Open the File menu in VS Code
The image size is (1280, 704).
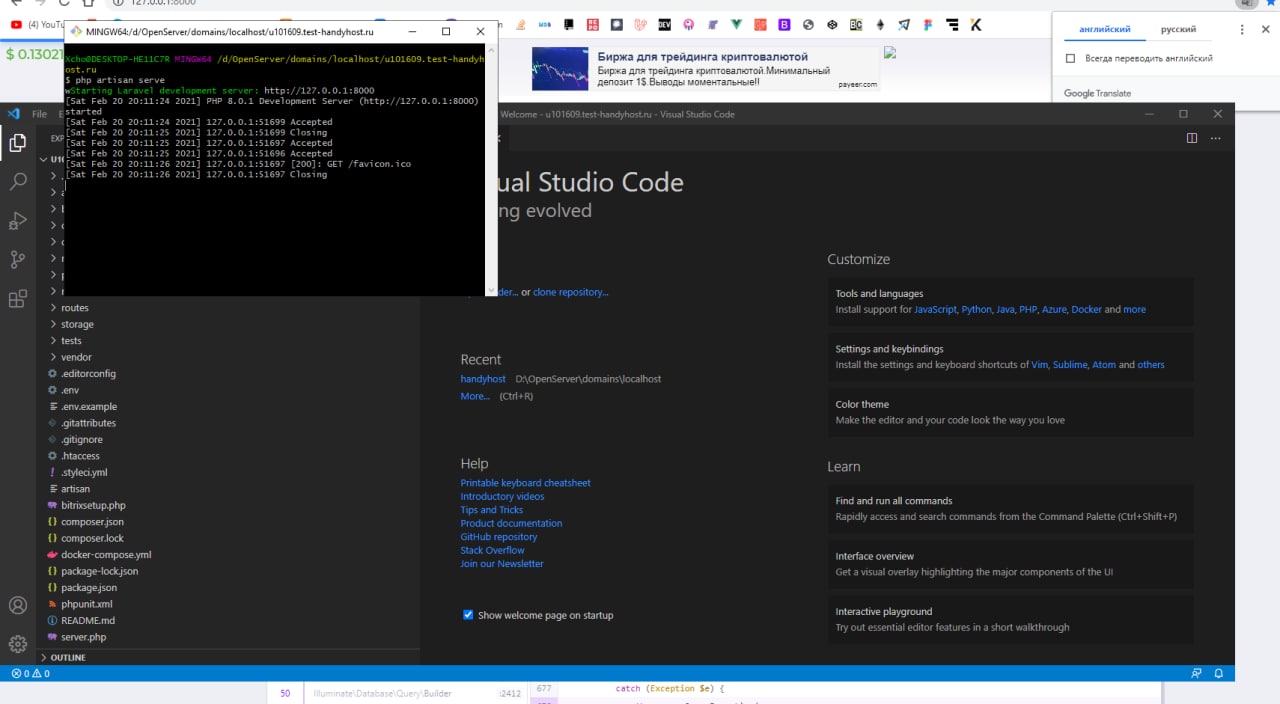(39, 114)
